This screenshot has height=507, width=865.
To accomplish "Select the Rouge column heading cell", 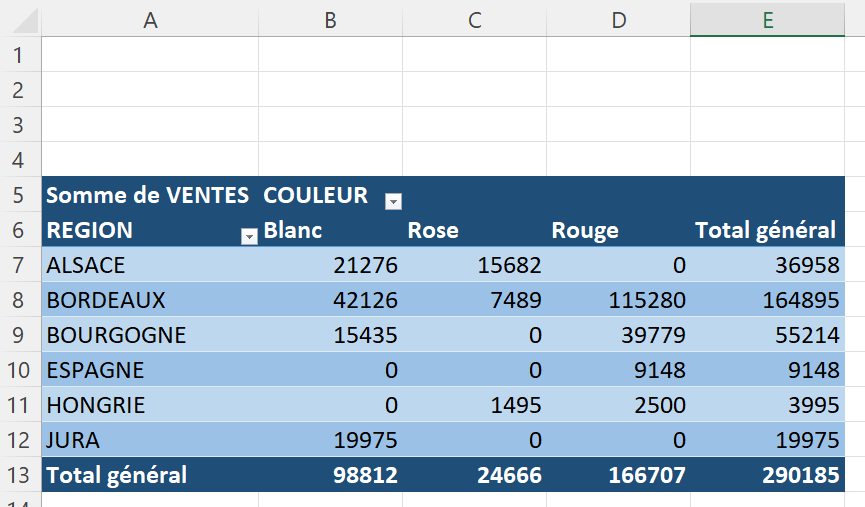I will pos(585,231).
